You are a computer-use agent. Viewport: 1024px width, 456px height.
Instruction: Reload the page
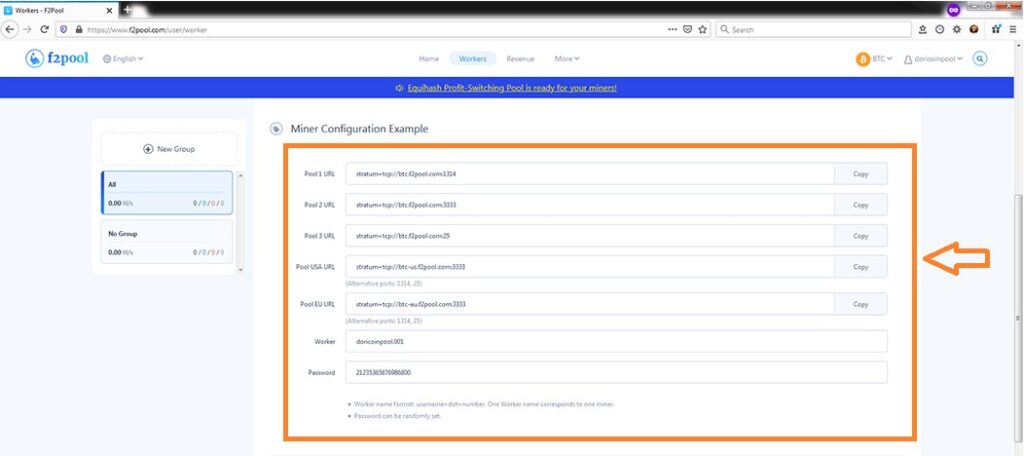[44, 29]
